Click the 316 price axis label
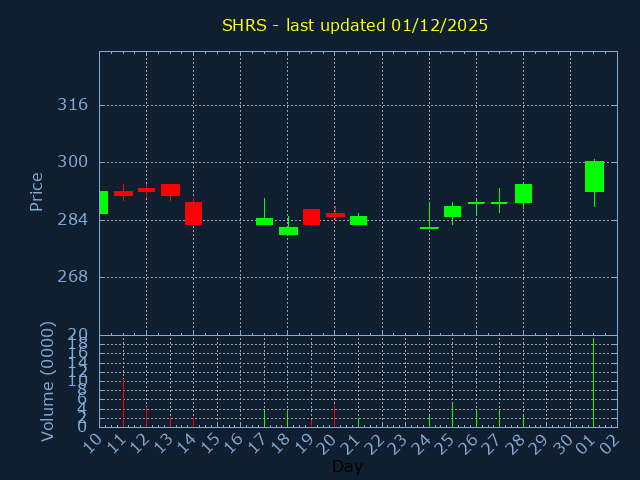 (x=72, y=105)
